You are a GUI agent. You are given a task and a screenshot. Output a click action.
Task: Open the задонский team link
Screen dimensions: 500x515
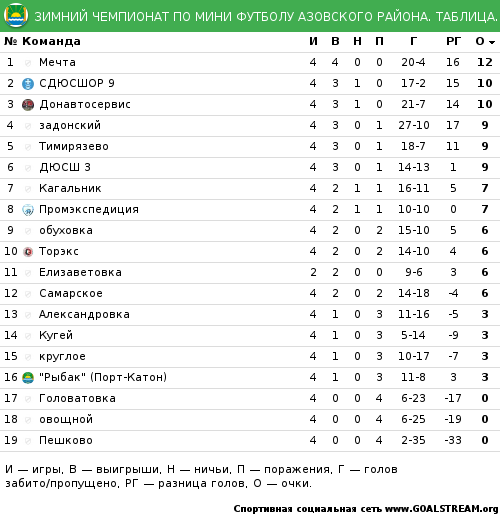click(70, 125)
